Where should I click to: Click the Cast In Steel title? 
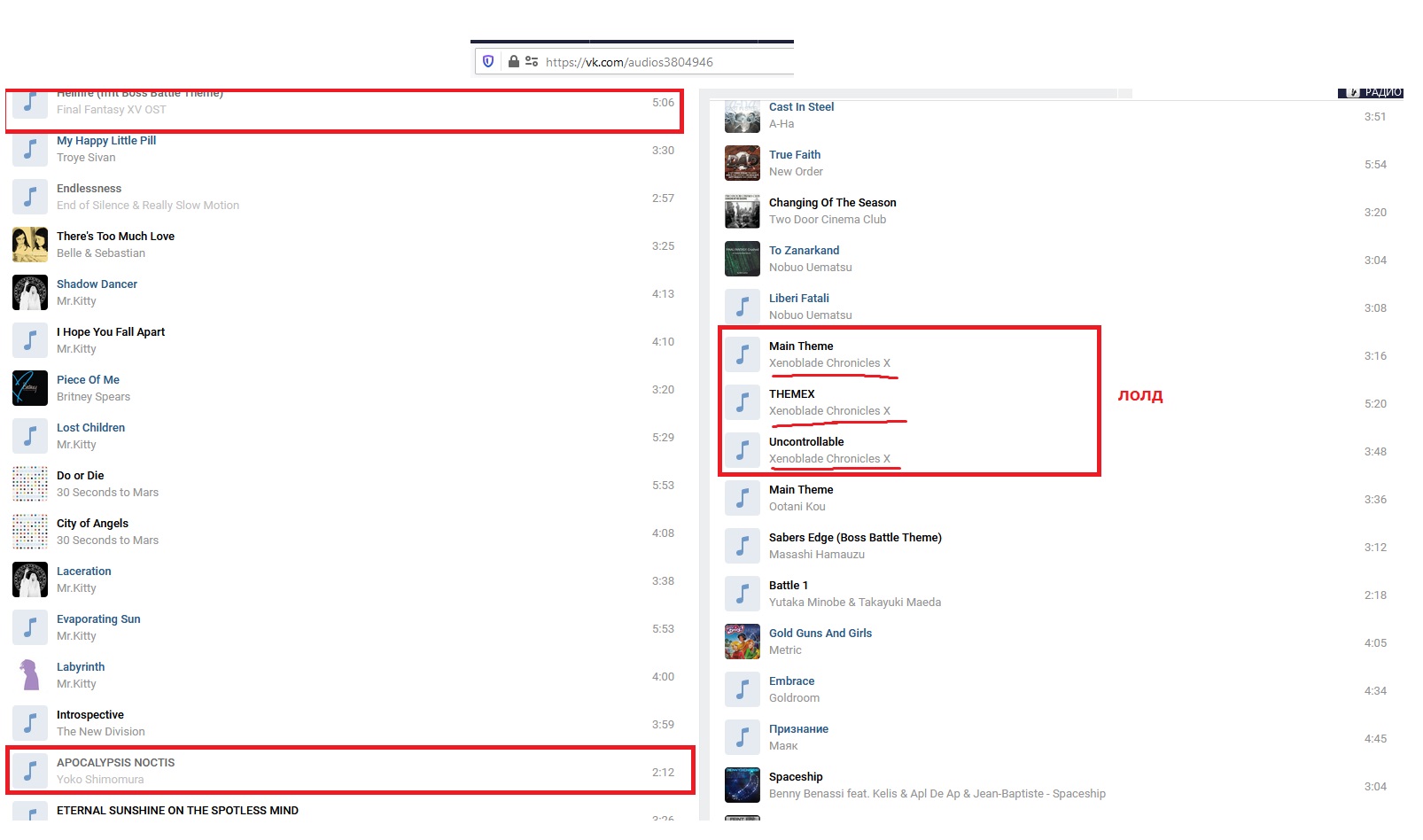[x=801, y=107]
